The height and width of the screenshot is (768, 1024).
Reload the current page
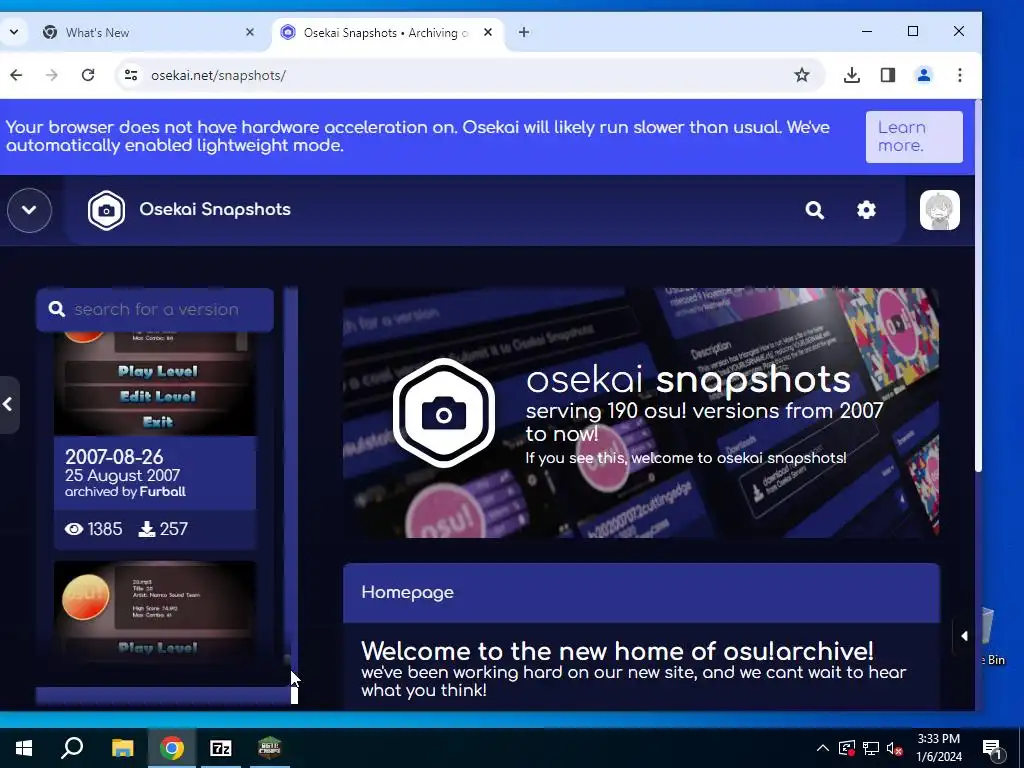point(88,75)
